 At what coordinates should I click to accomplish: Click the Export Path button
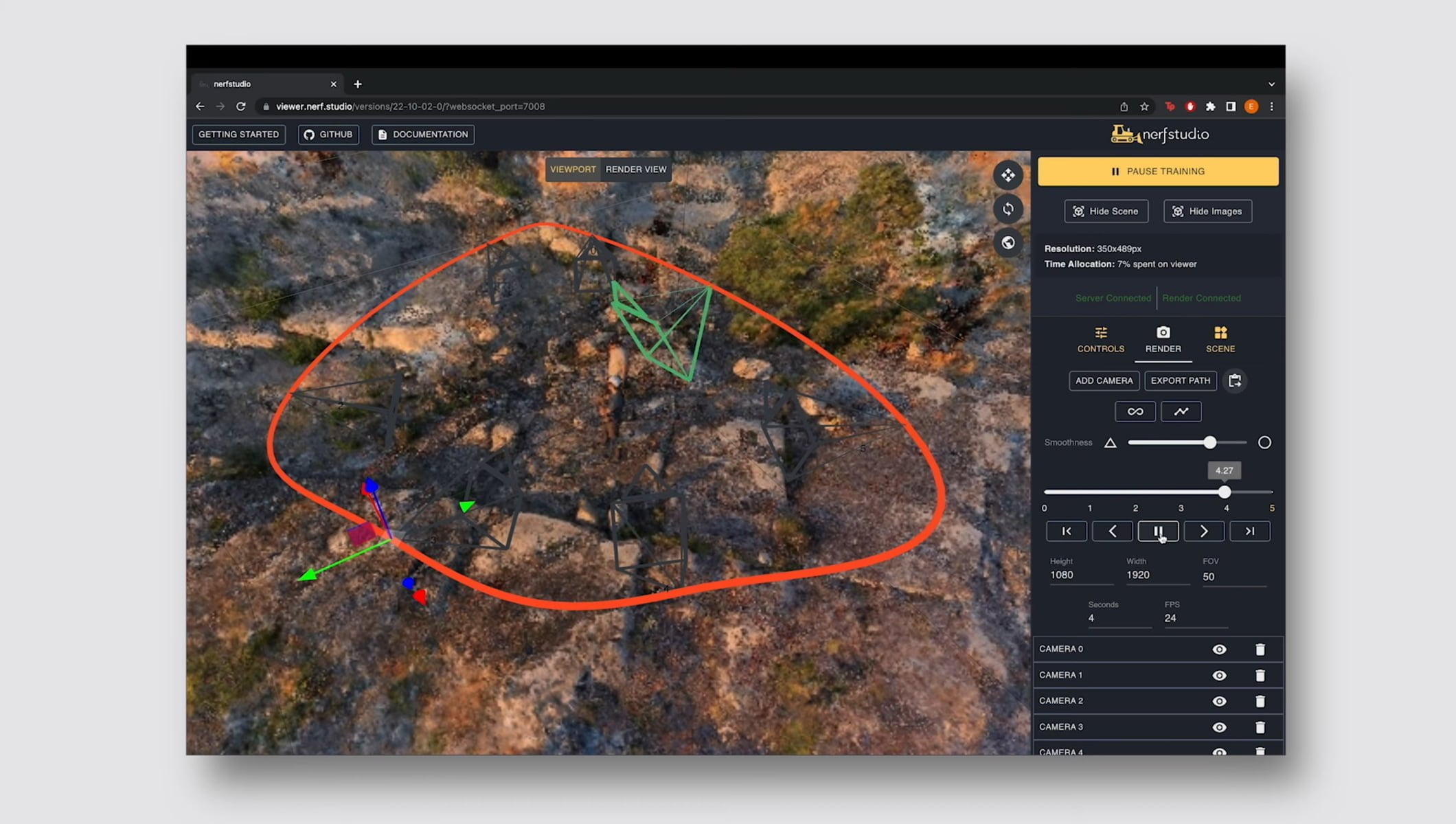click(x=1180, y=380)
